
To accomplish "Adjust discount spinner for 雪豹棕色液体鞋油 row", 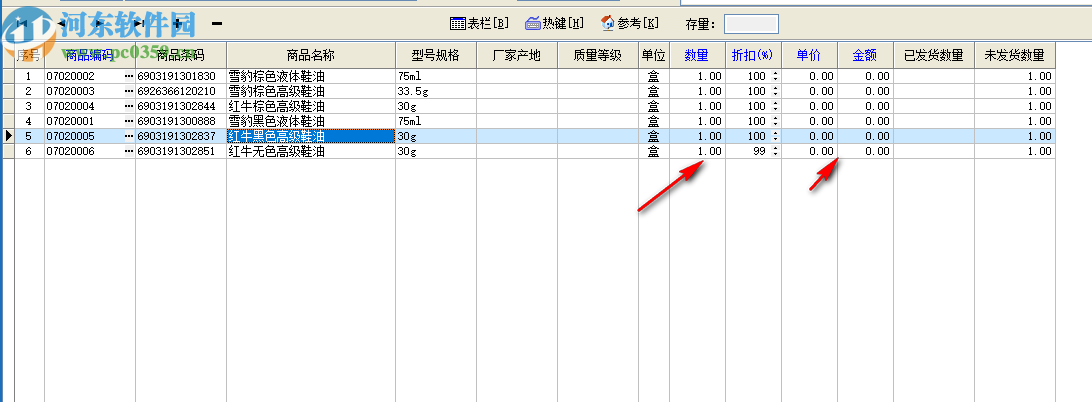I will tap(775, 76).
